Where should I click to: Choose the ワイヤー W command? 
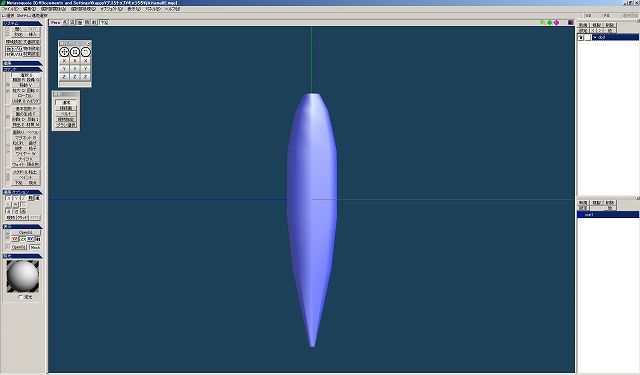click(x=25, y=153)
